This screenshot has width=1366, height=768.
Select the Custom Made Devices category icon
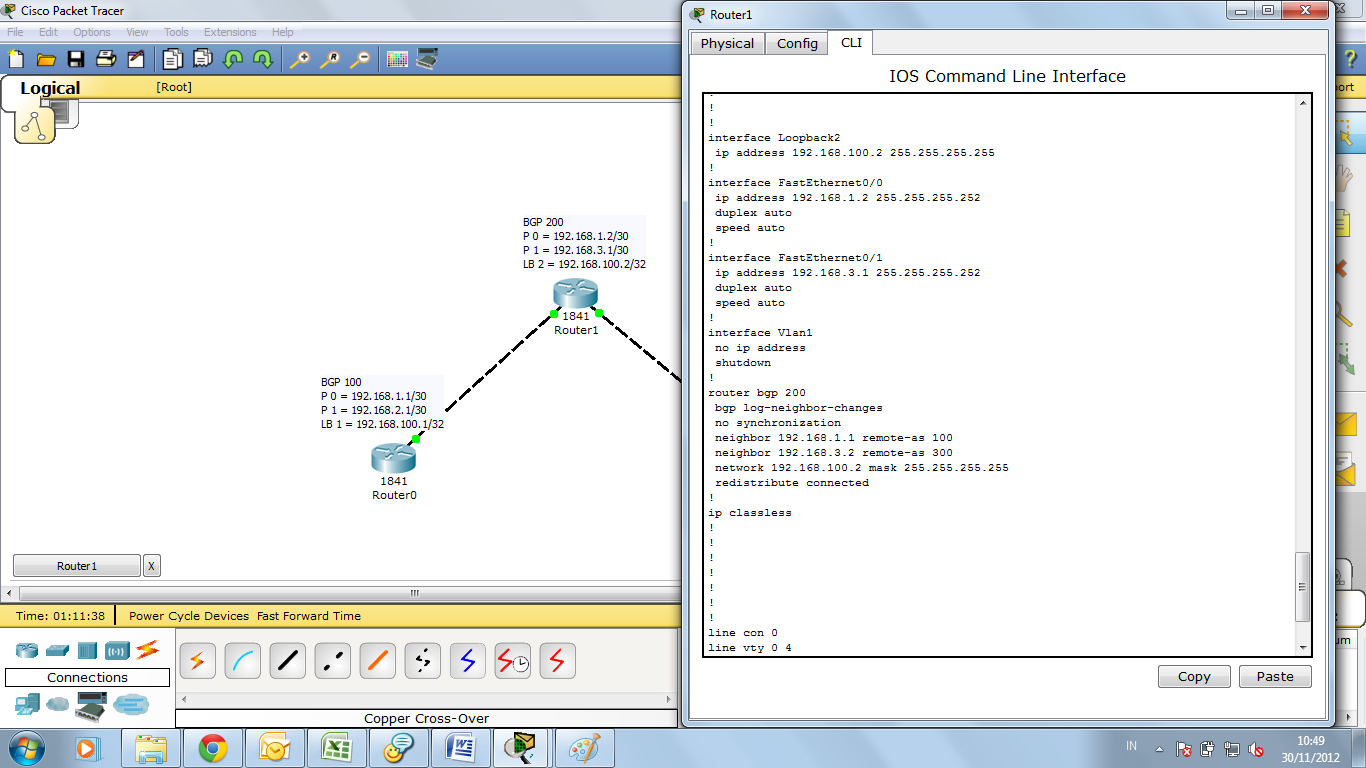coord(91,706)
